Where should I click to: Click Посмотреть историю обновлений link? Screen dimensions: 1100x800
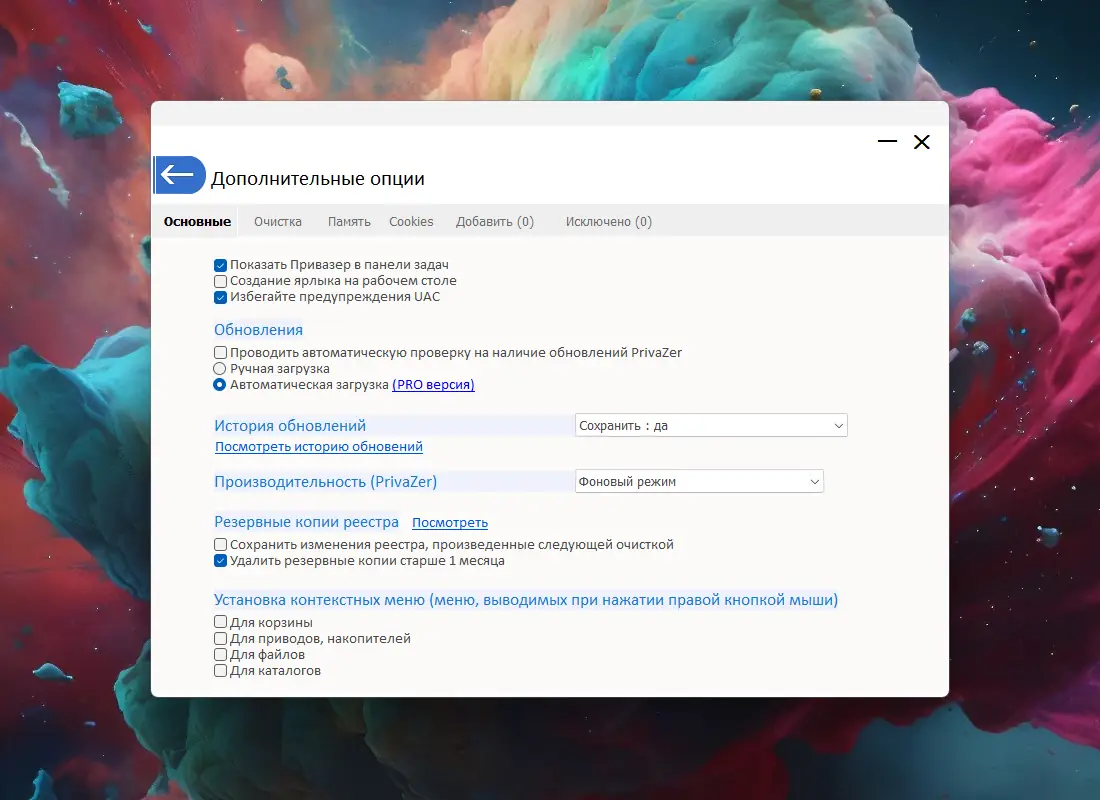[318, 446]
